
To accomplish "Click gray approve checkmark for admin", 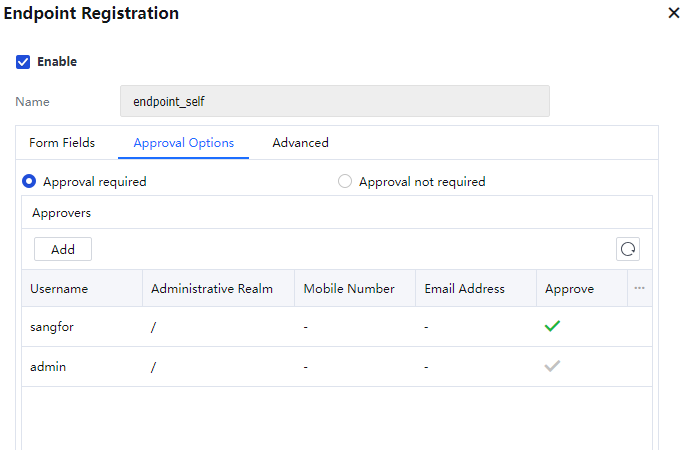I will [x=552, y=366].
